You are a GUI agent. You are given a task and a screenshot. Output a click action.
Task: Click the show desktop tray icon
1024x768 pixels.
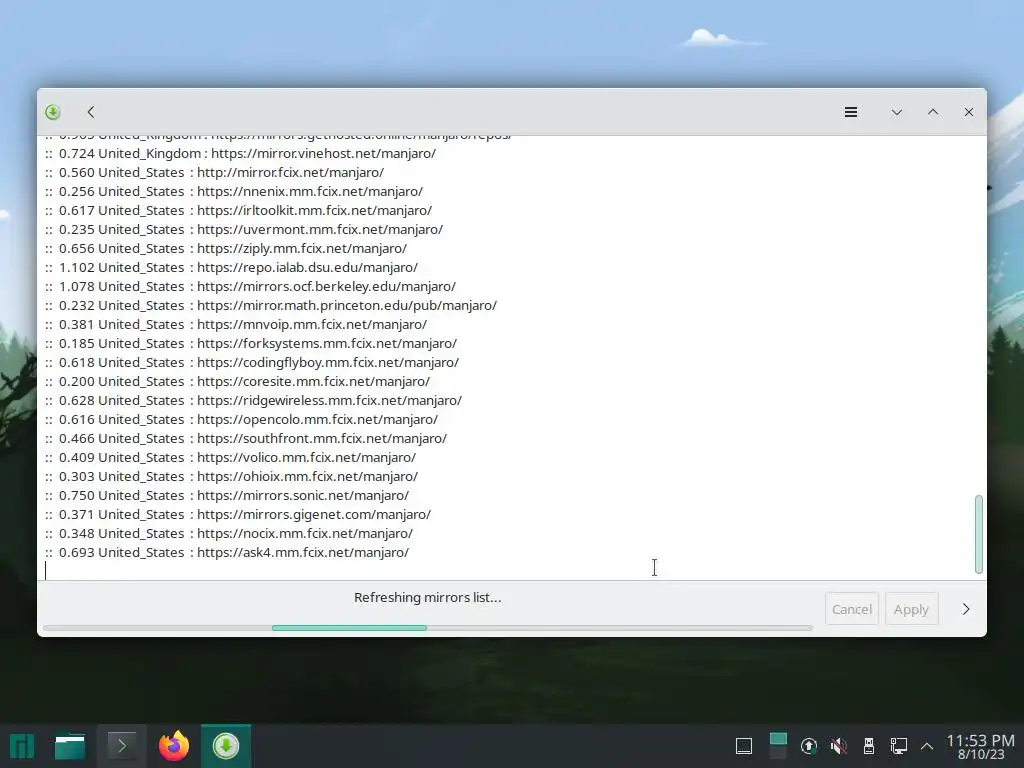tap(744, 746)
